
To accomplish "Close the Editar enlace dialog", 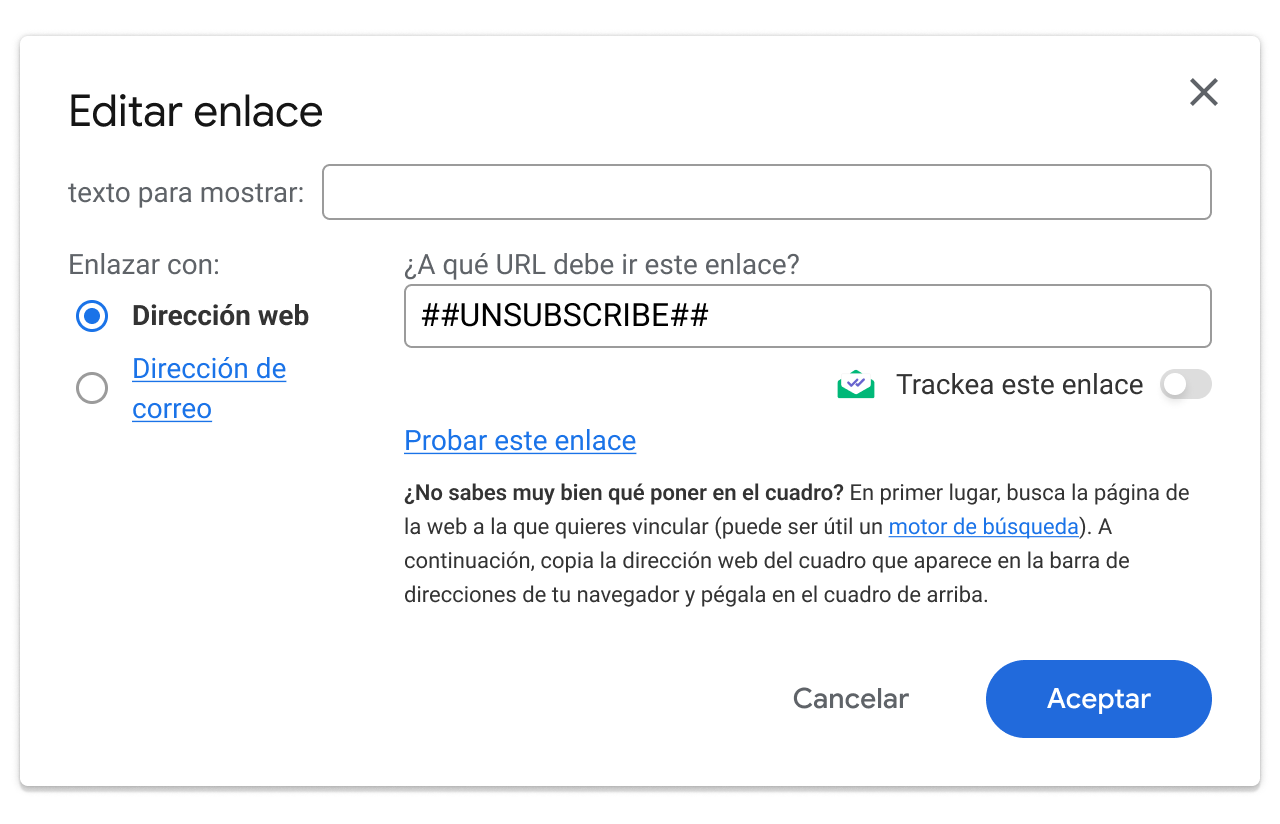I will [1203, 93].
